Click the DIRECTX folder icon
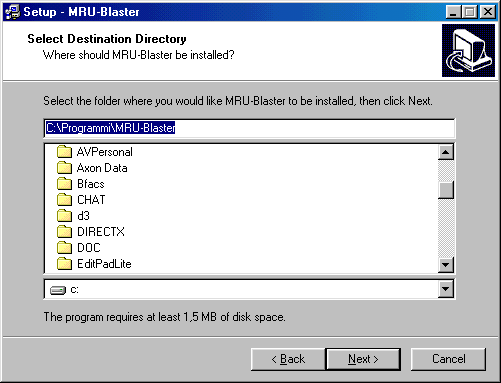This screenshot has width=501, height=383. [x=64, y=232]
